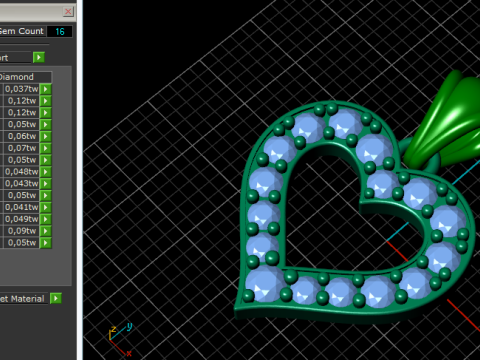Click the green arrow beside 0,07tw
The image size is (480, 360).
(x=46, y=148)
